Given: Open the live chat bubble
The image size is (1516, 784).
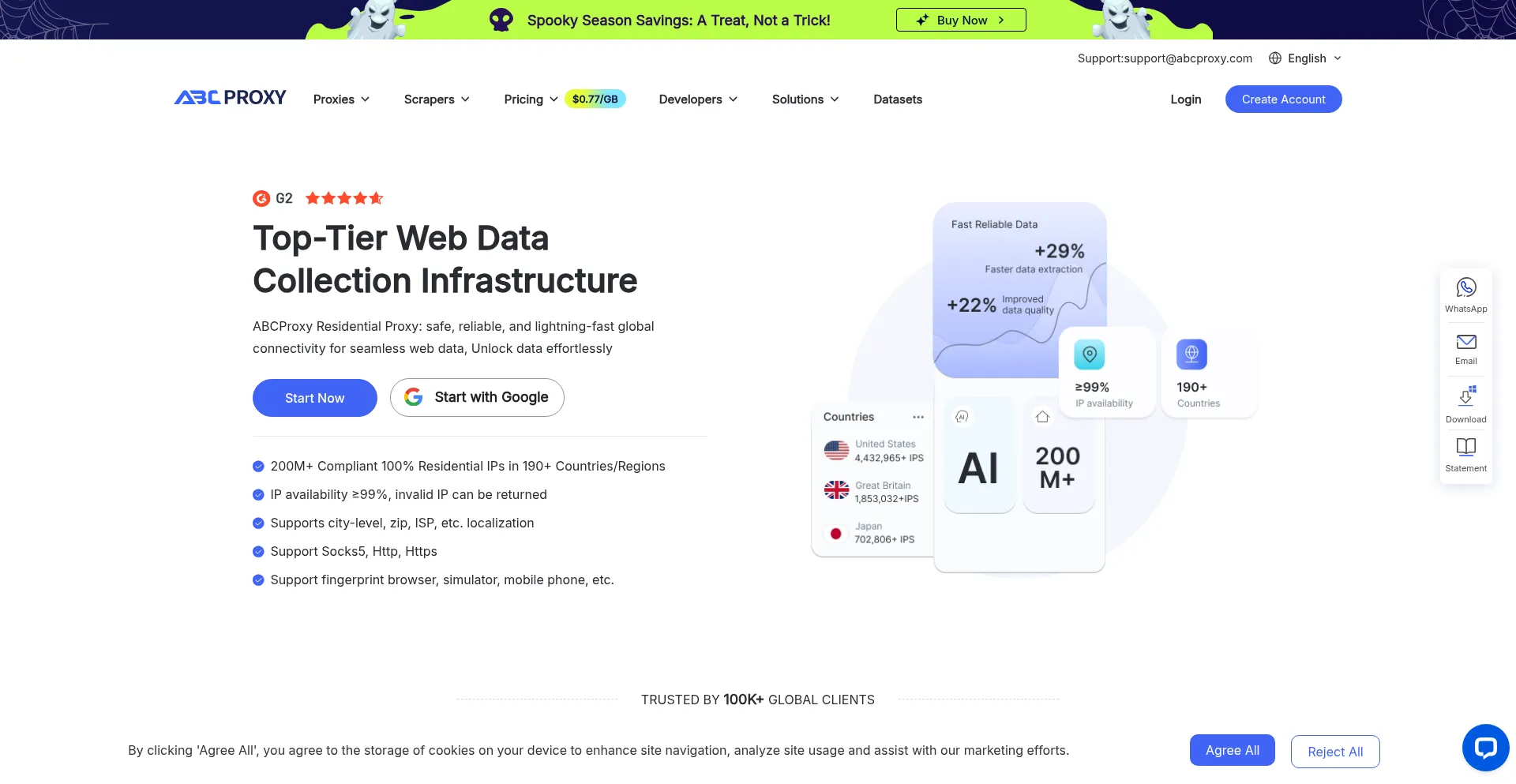Looking at the screenshot, I should 1485,747.
